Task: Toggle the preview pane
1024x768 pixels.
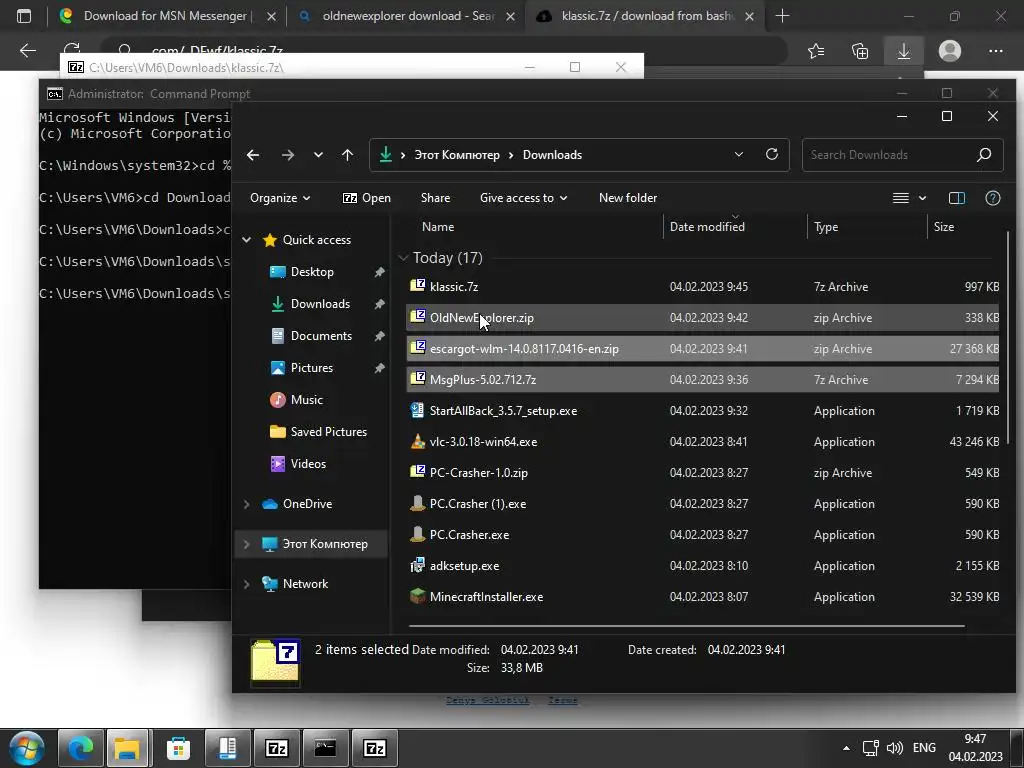Action: 957,198
